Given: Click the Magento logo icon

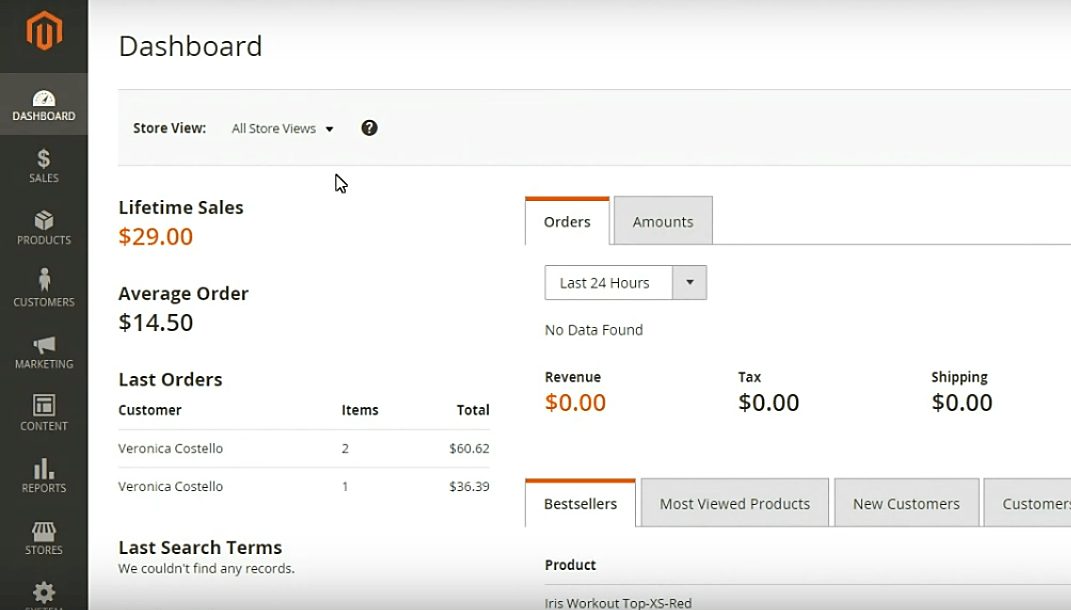Looking at the screenshot, I should (44, 31).
